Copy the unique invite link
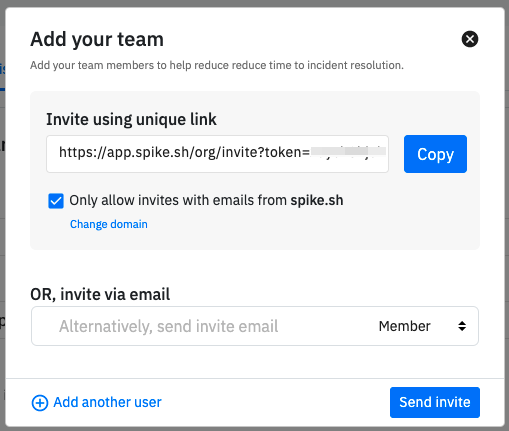Image resolution: width=509 pixels, height=431 pixels. click(435, 154)
